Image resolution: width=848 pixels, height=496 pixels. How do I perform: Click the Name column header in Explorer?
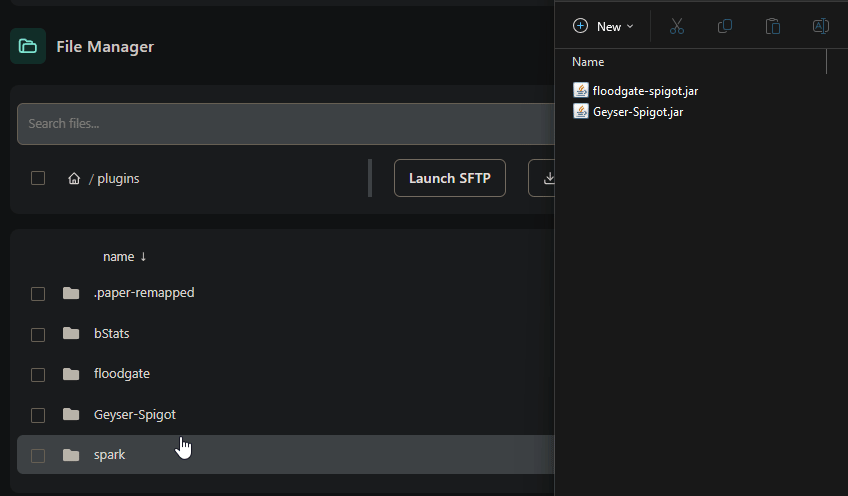[x=588, y=62]
